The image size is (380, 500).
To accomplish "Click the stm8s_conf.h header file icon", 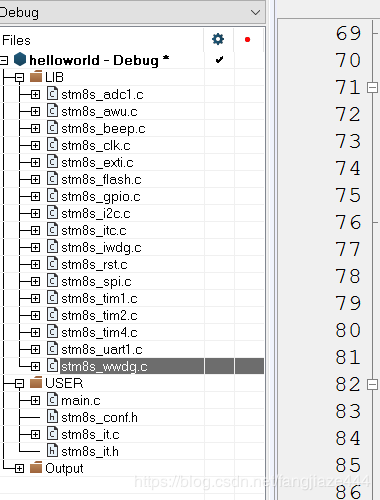I will [x=52, y=417].
